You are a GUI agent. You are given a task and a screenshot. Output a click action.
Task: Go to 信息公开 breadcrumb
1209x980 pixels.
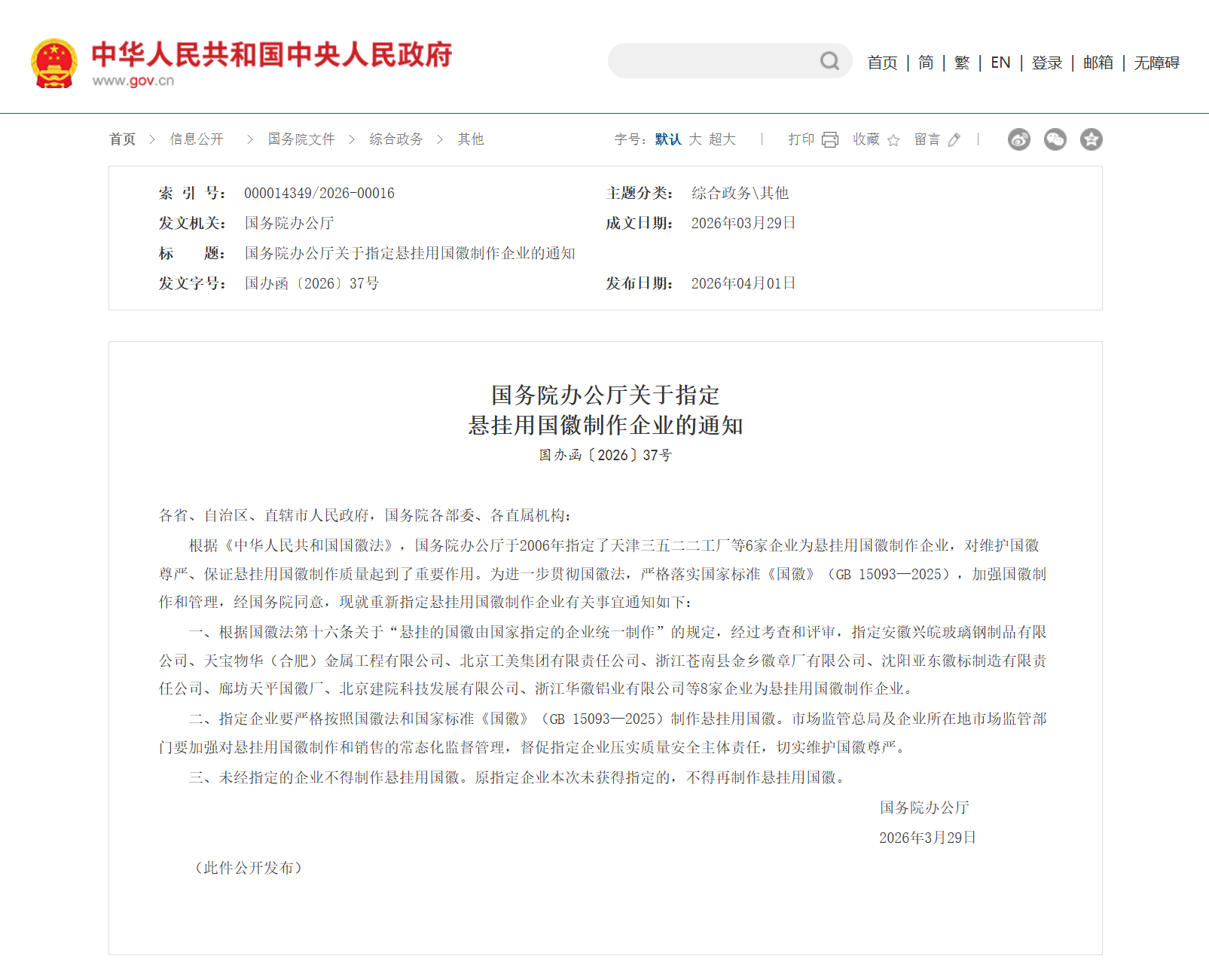(x=197, y=139)
